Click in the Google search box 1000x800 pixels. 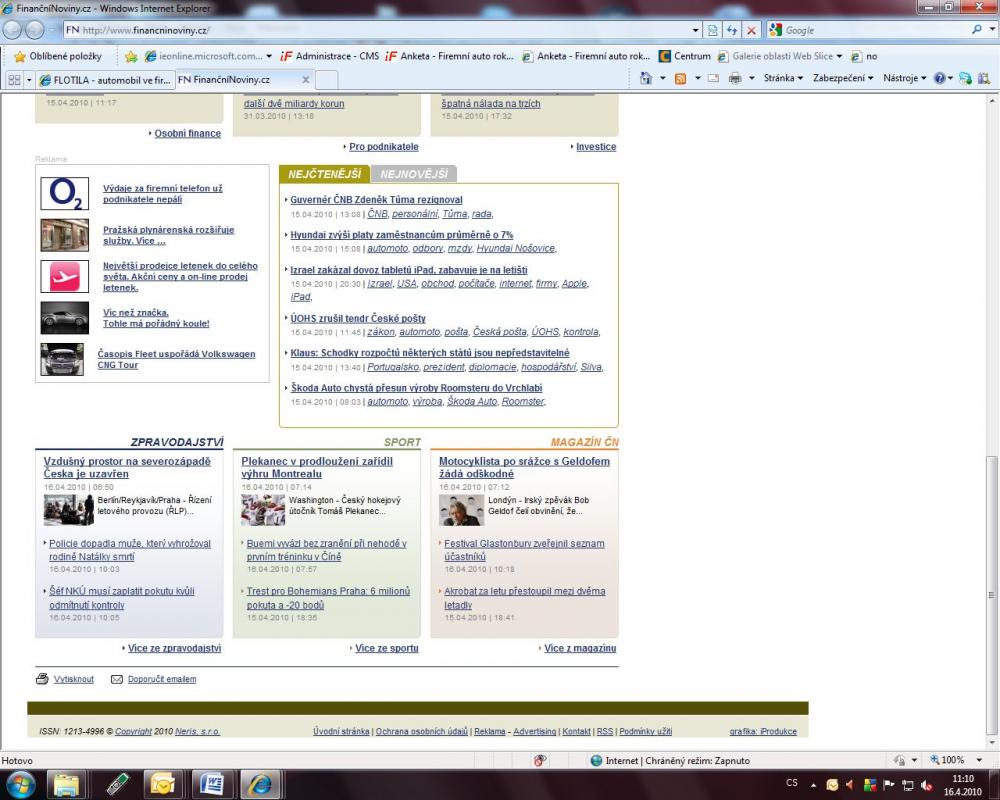coord(875,30)
